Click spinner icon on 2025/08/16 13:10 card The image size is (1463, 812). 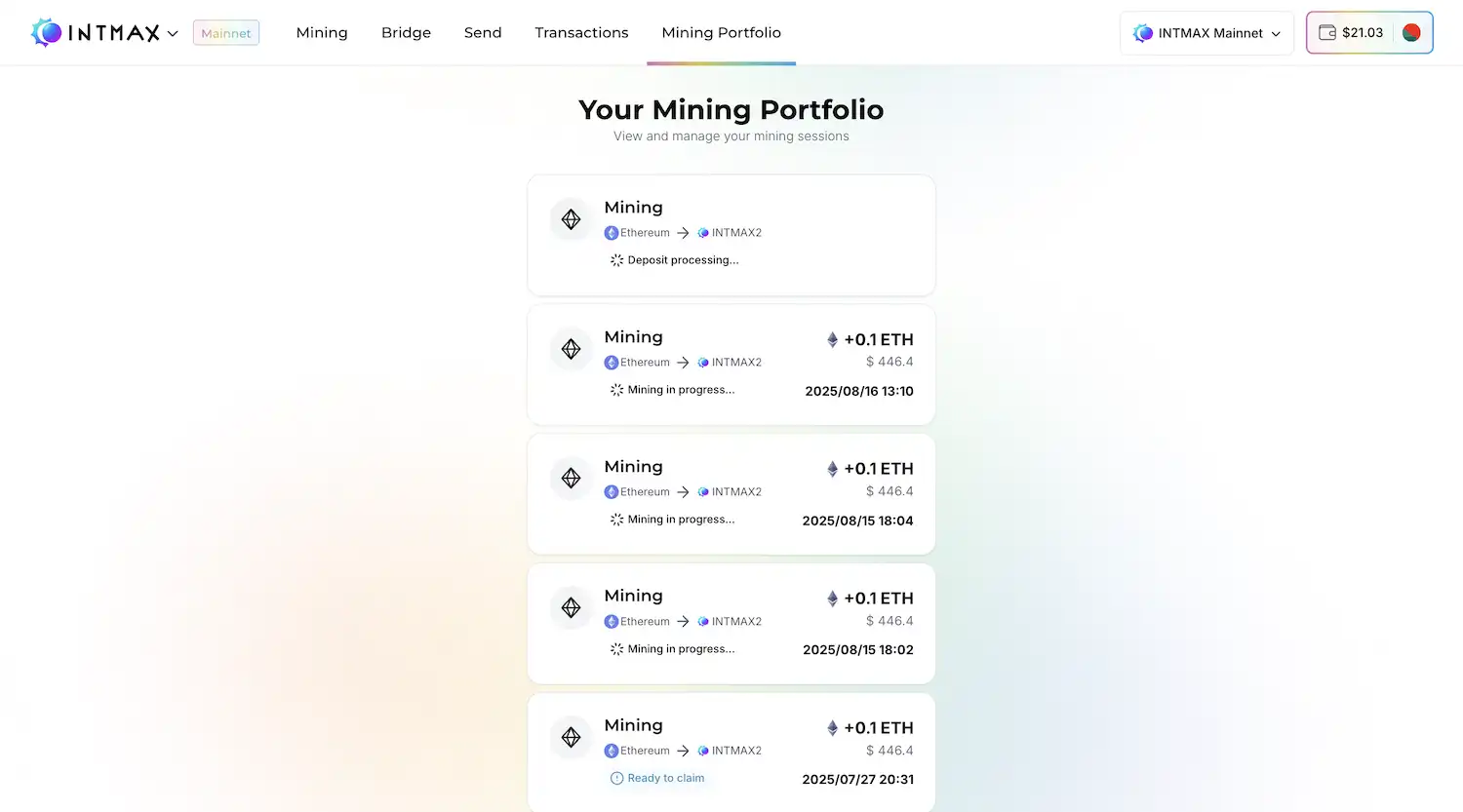click(x=616, y=390)
